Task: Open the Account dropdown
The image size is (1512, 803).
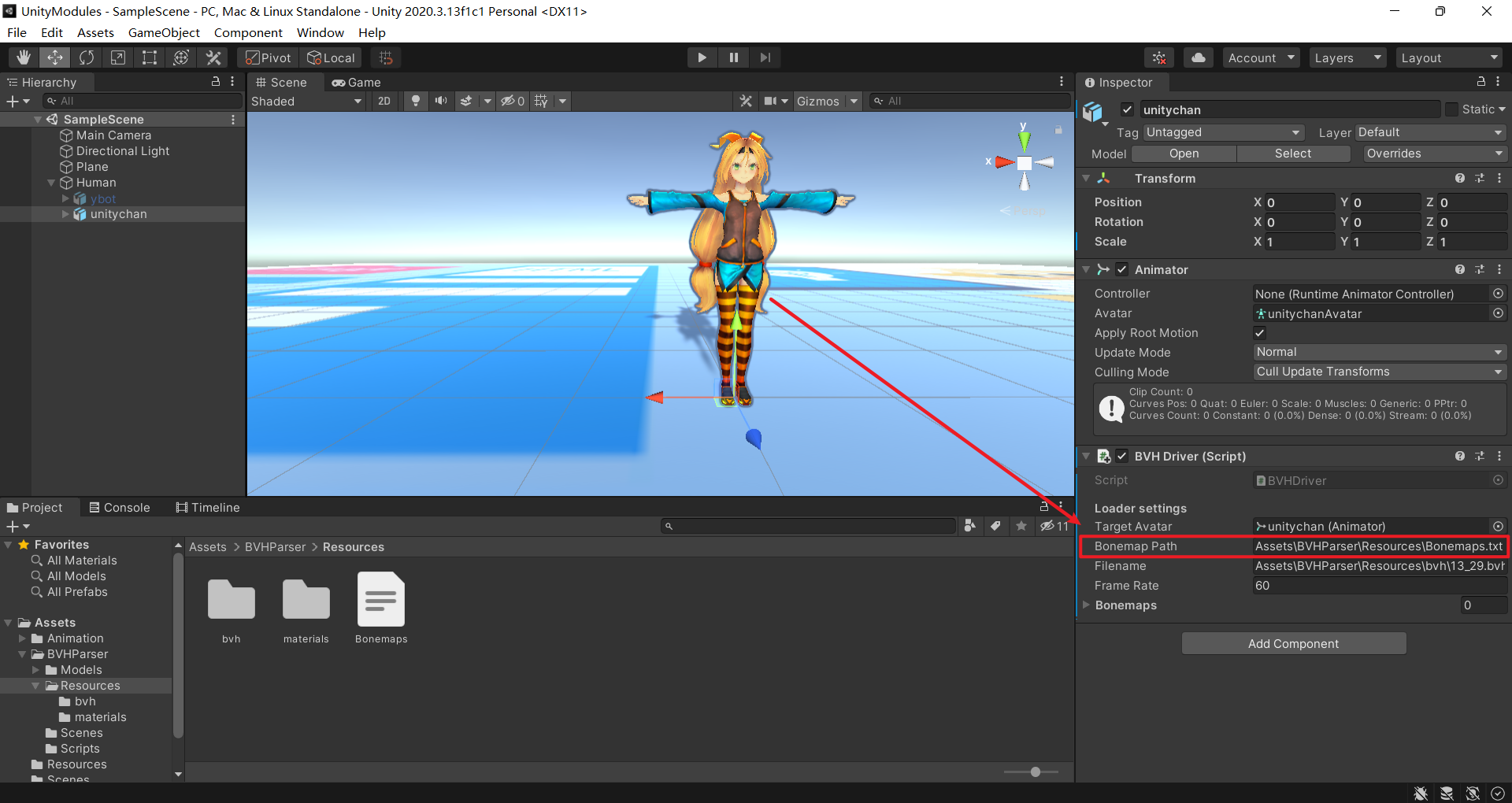Action: click(x=1262, y=57)
